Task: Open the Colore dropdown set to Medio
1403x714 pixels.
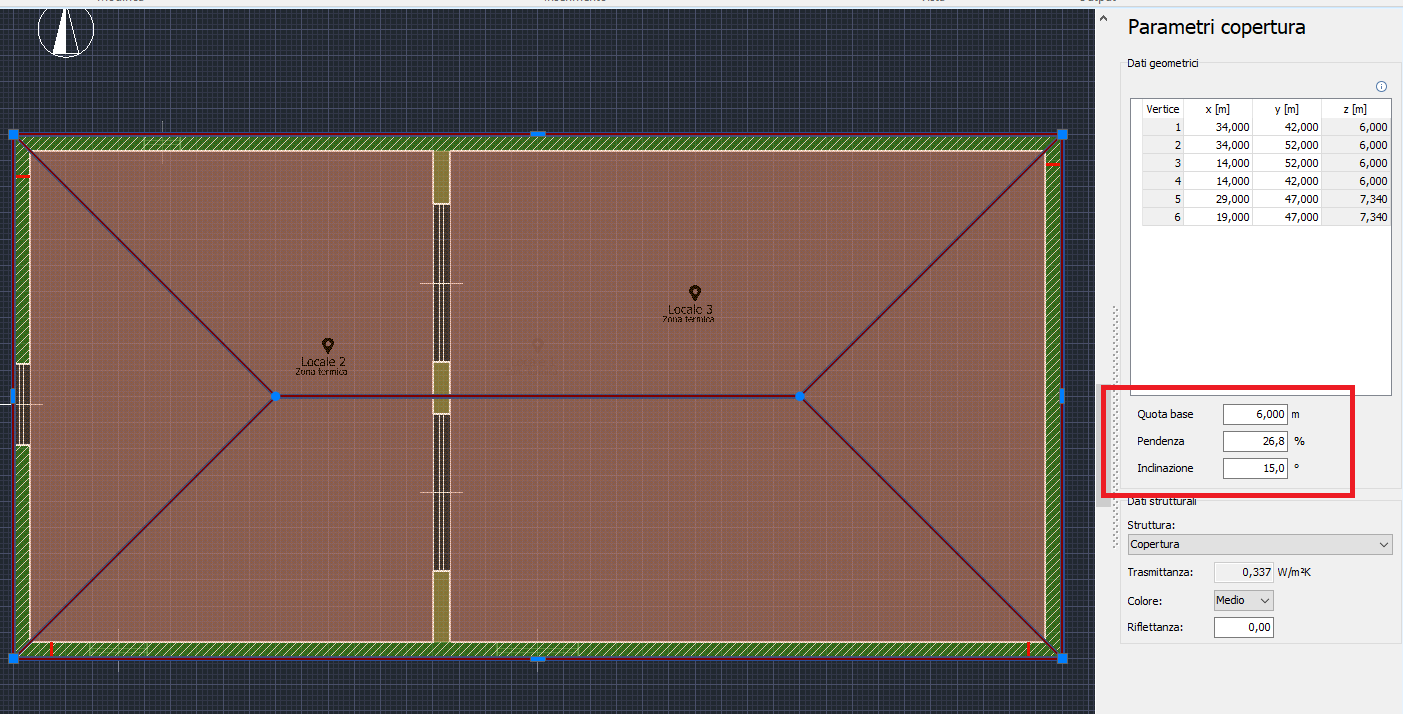Action: tap(1243, 600)
